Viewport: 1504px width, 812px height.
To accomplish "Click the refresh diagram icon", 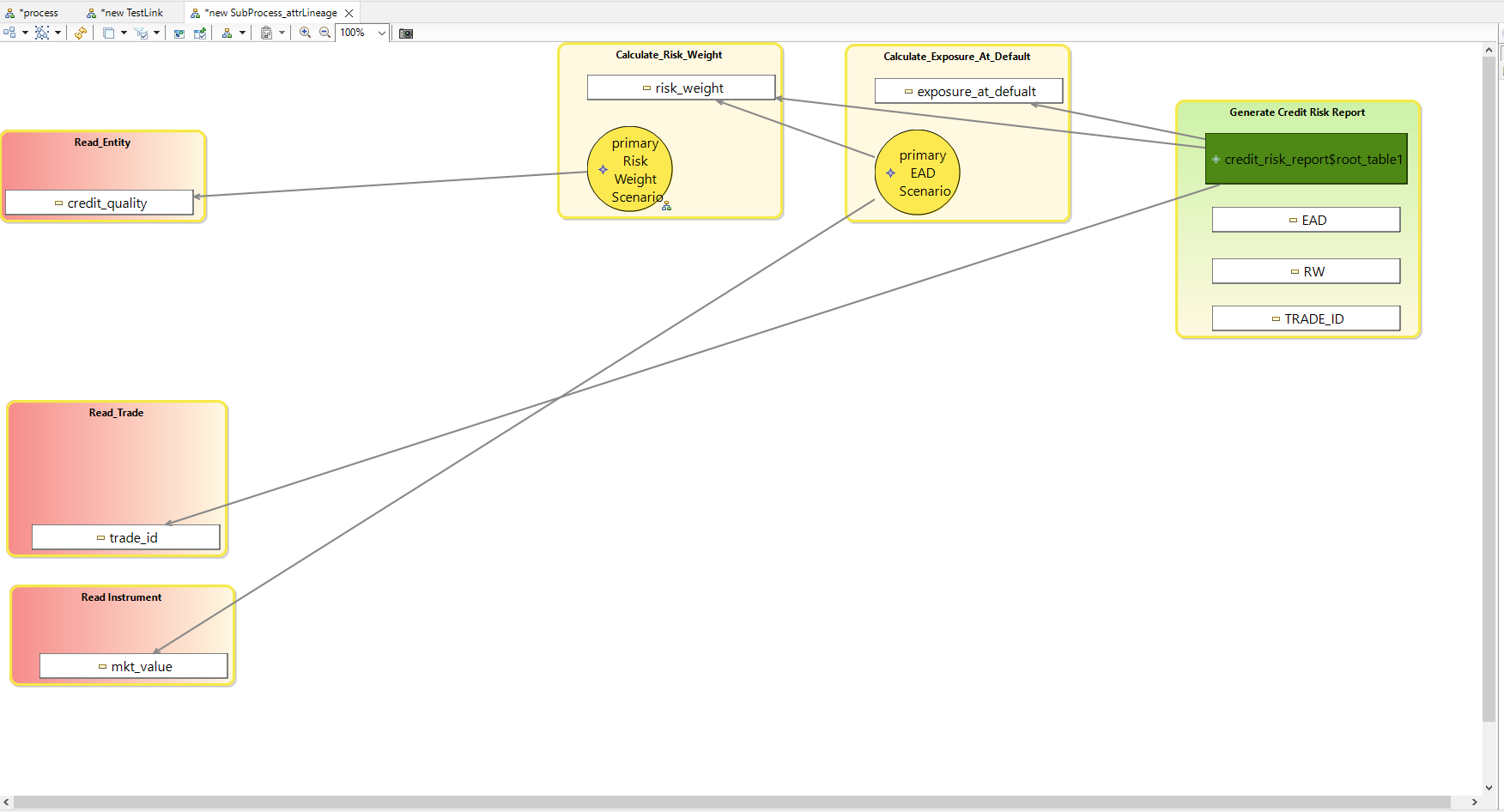I will click(x=81, y=33).
